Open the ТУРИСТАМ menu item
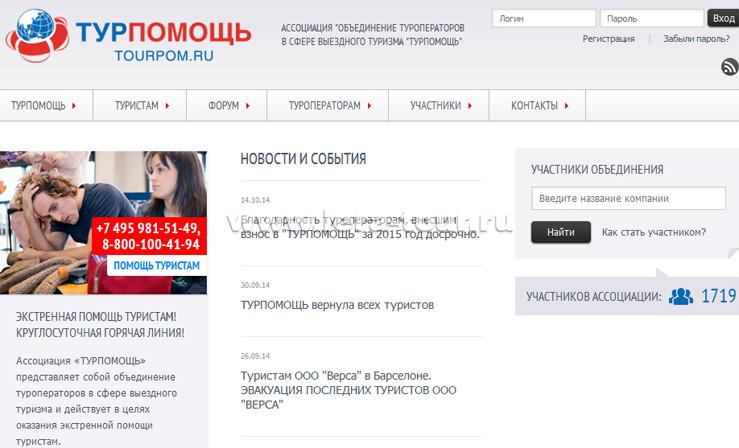The height and width of the screenshot is (448, 739). click(137, 106)
